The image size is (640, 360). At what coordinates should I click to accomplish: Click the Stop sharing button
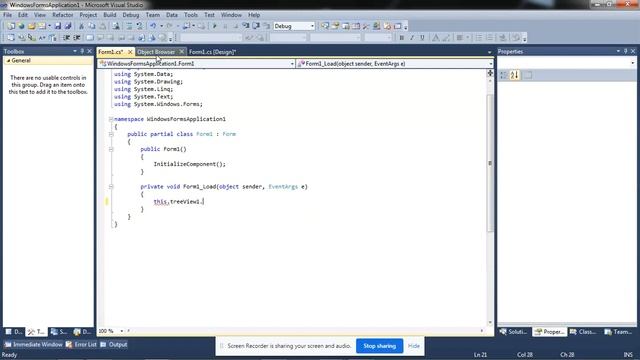[380, 346]
